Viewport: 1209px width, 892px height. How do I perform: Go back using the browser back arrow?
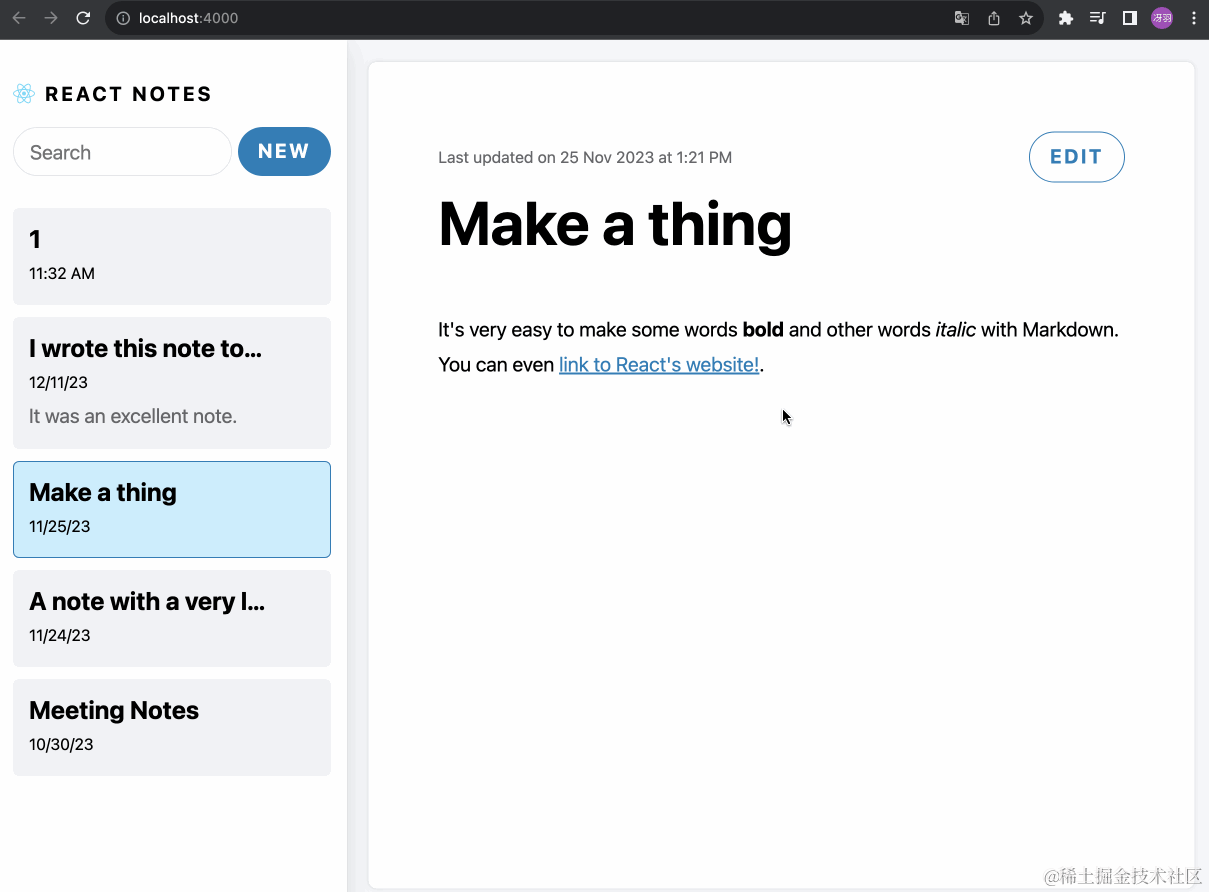(18, 17)
